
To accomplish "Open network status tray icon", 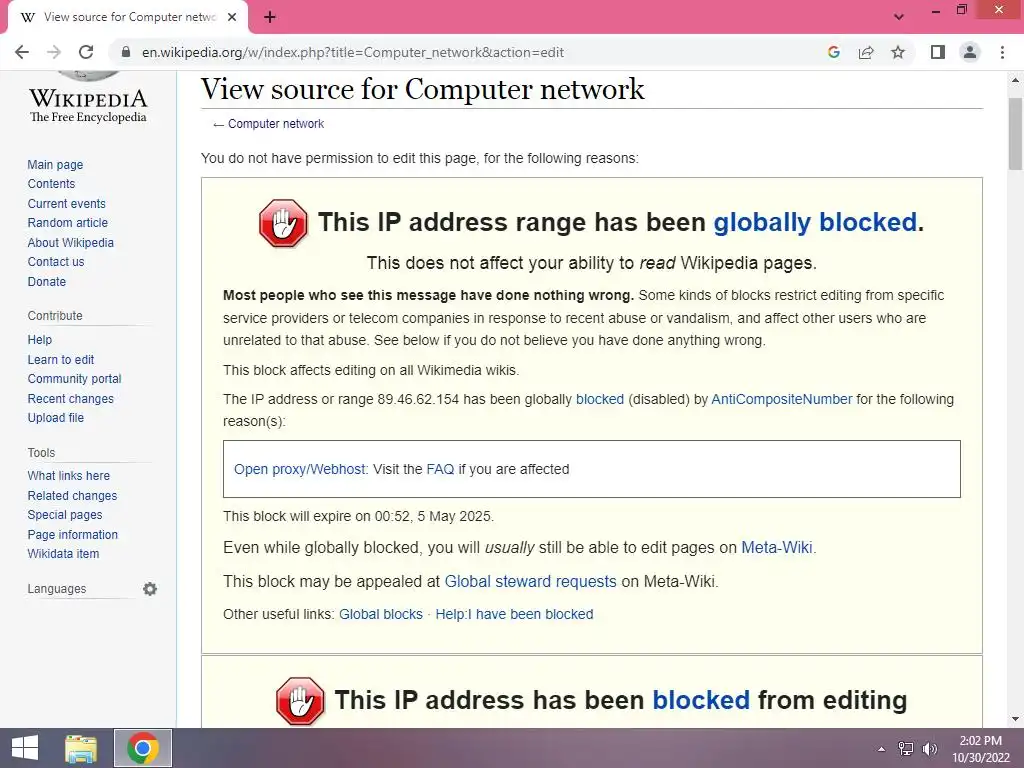I will pyautogui.click(x=906, y=749).
